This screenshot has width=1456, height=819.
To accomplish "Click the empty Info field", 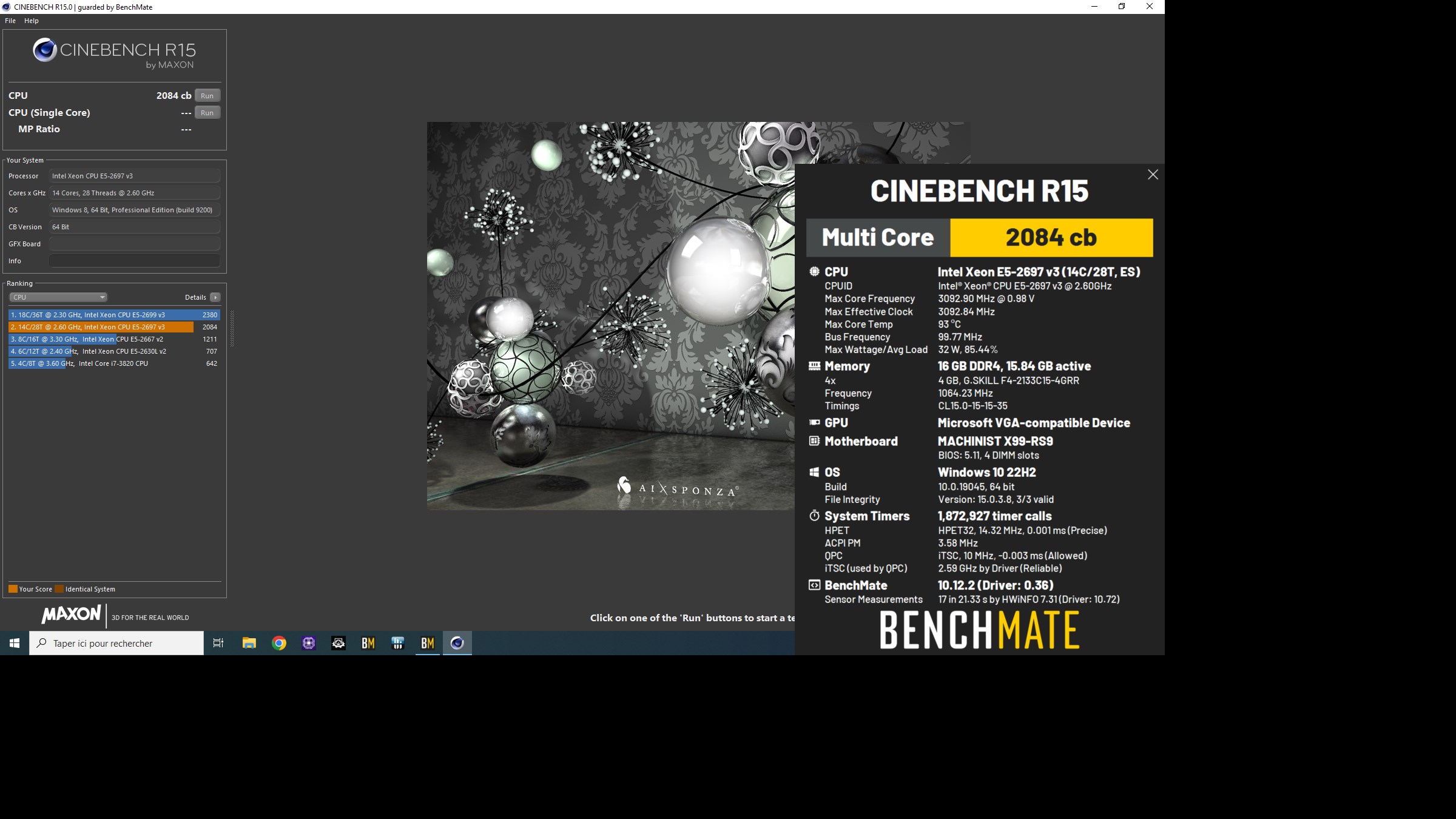I will tap(135, 261).
